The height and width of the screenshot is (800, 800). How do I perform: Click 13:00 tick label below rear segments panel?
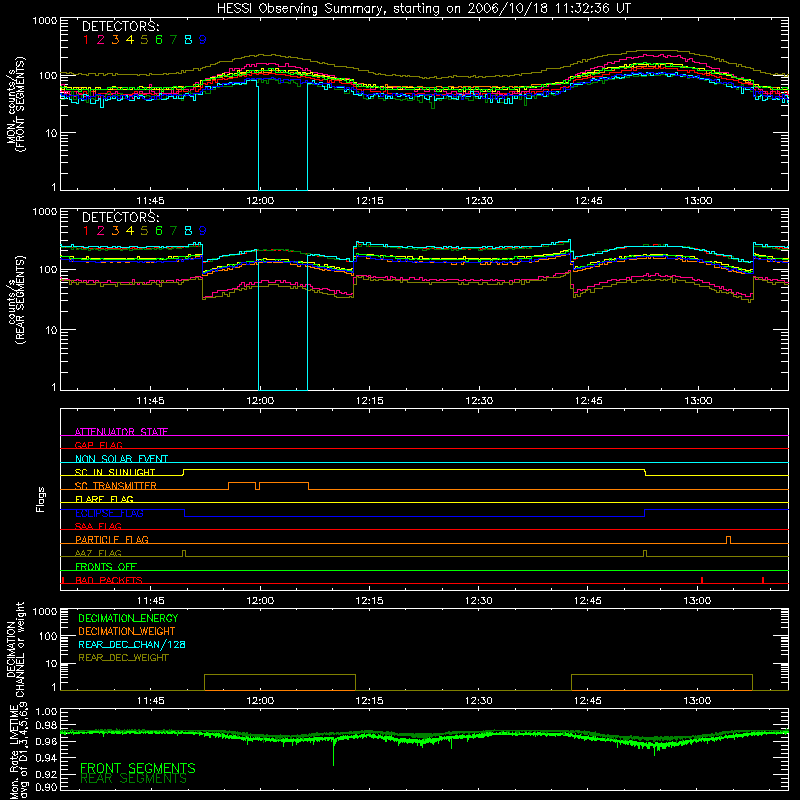pos(698,401)
